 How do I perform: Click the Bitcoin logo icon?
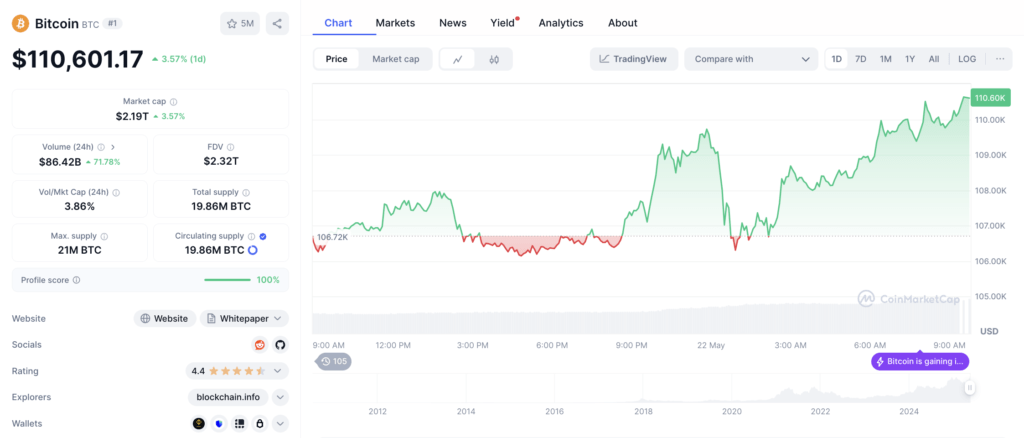pos(21,23)
